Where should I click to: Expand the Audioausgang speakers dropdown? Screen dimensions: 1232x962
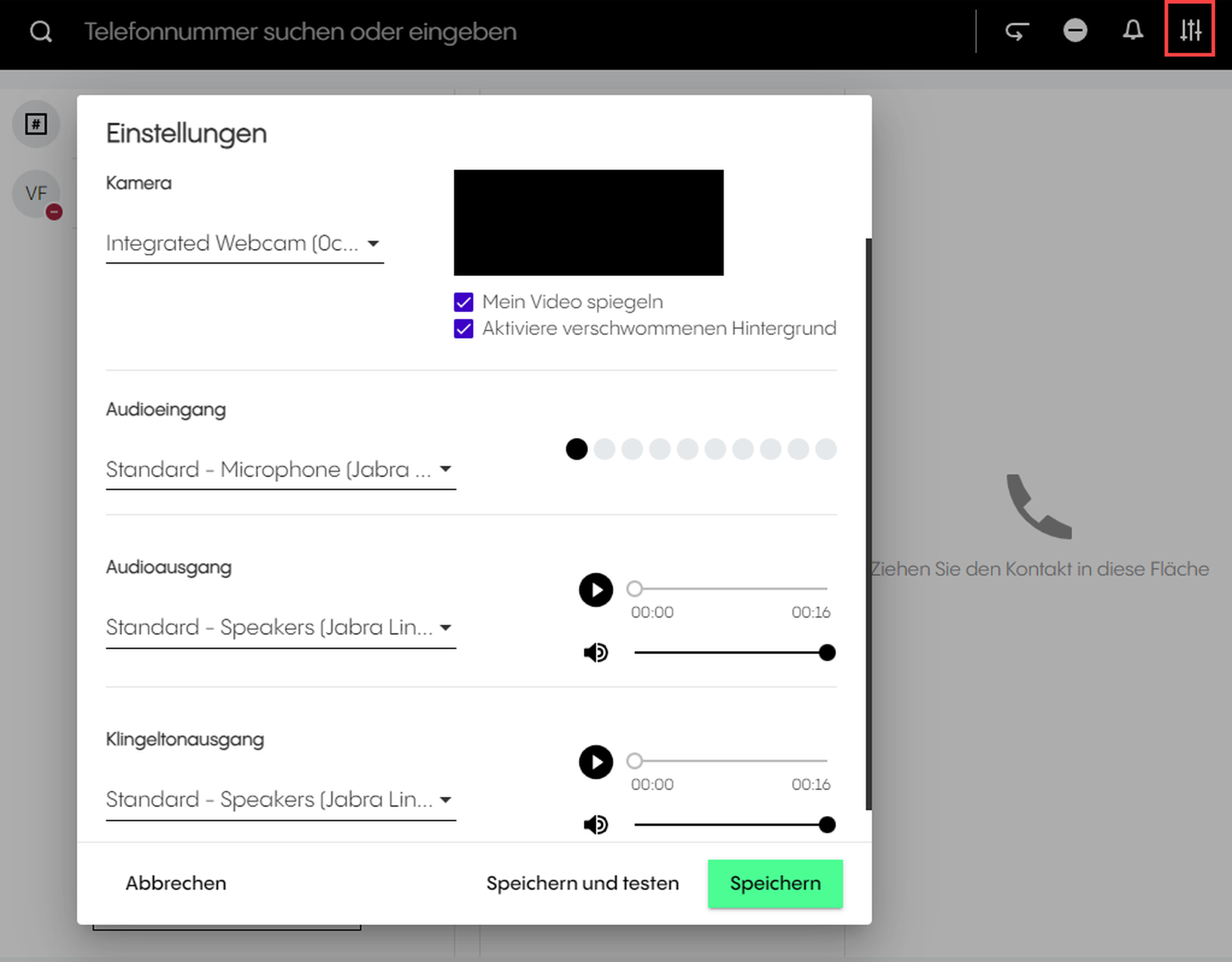(x=280, y=628)
